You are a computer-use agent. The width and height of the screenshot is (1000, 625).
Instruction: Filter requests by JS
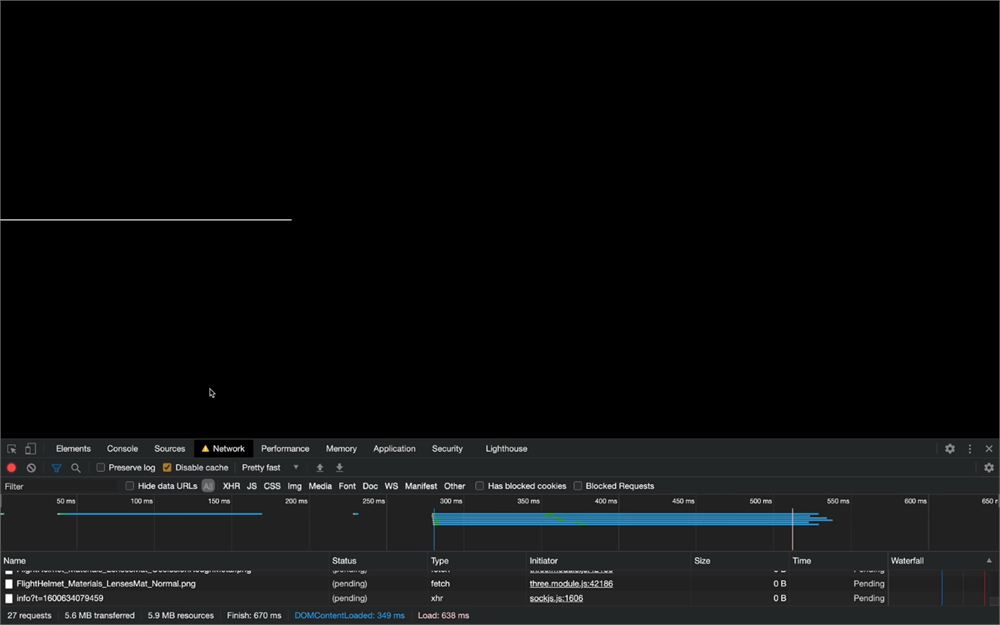coord(252,486)
